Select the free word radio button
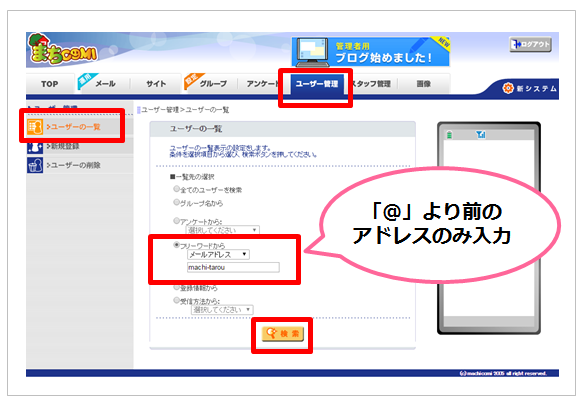 (x=176, y=245)
